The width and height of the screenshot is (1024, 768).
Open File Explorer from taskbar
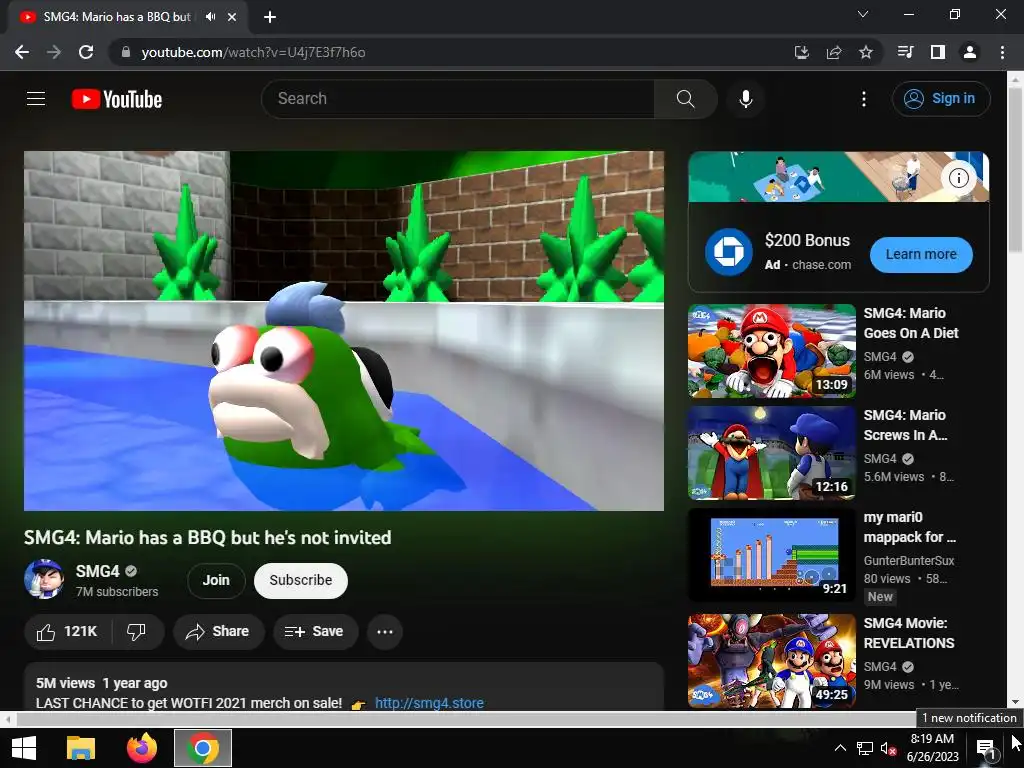coord(81,748)
